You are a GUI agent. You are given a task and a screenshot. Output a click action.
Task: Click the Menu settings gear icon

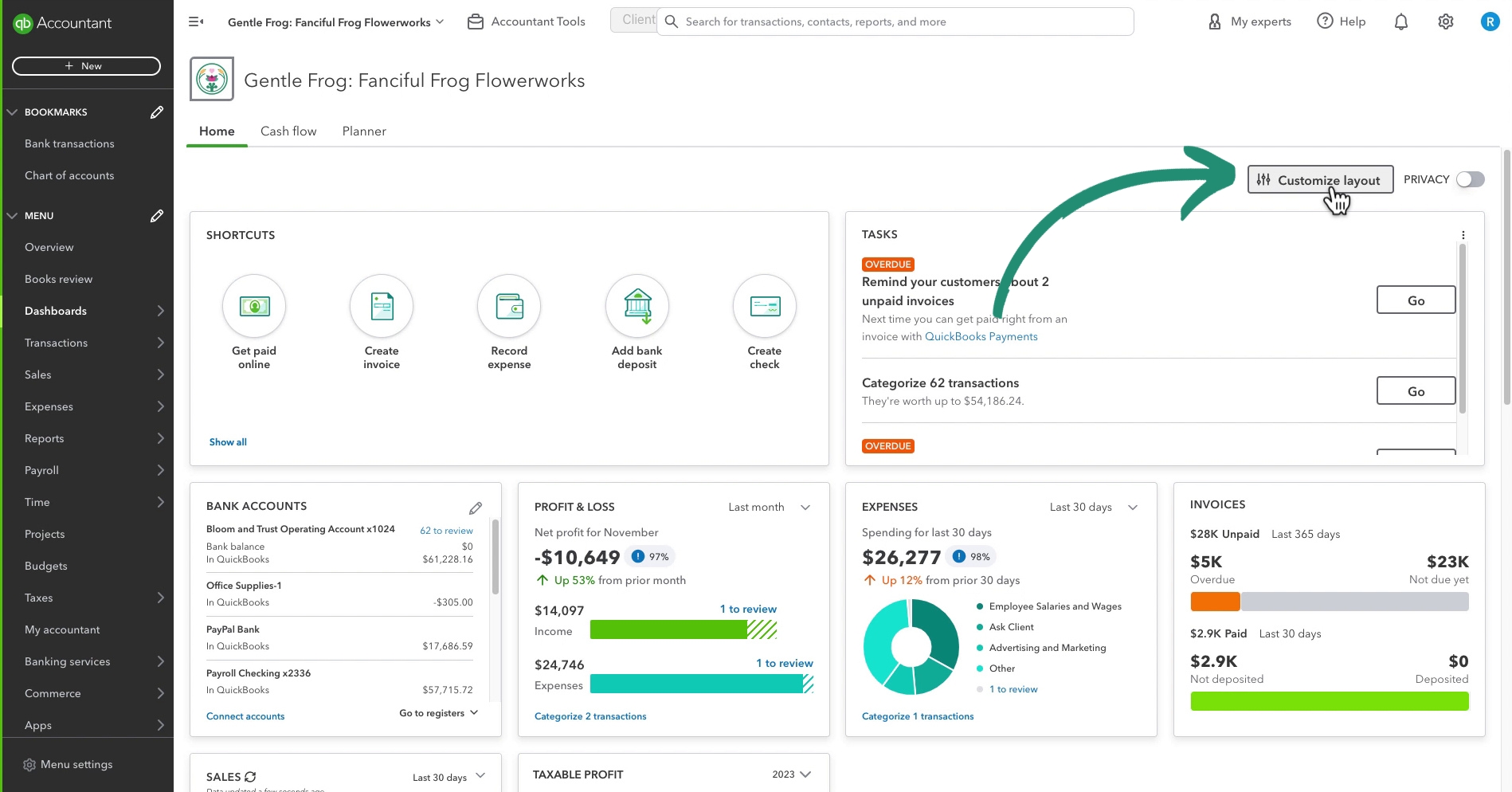tap(29, 765)
